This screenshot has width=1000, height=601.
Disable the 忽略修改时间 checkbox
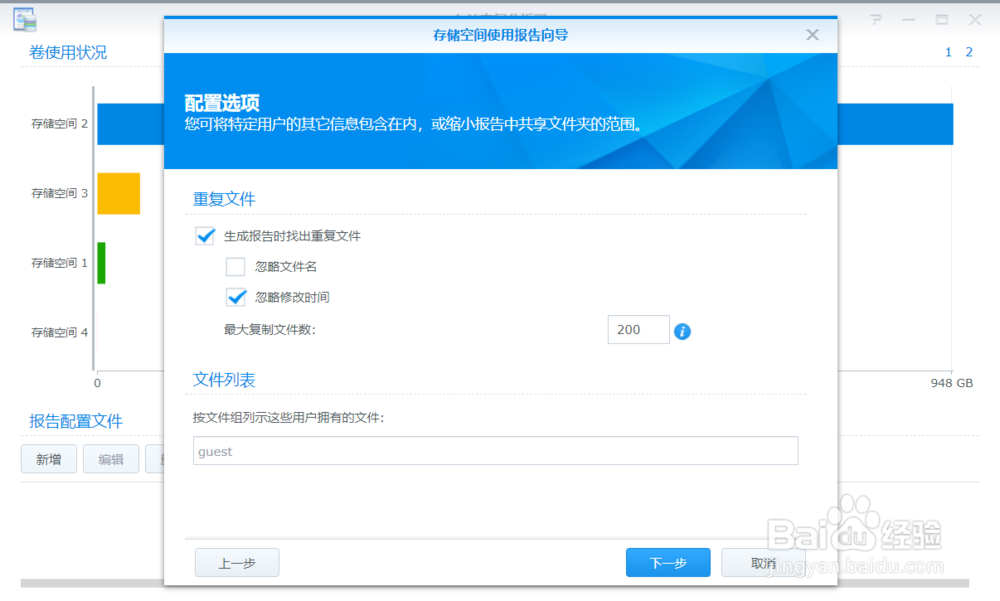tap(235, 298)
